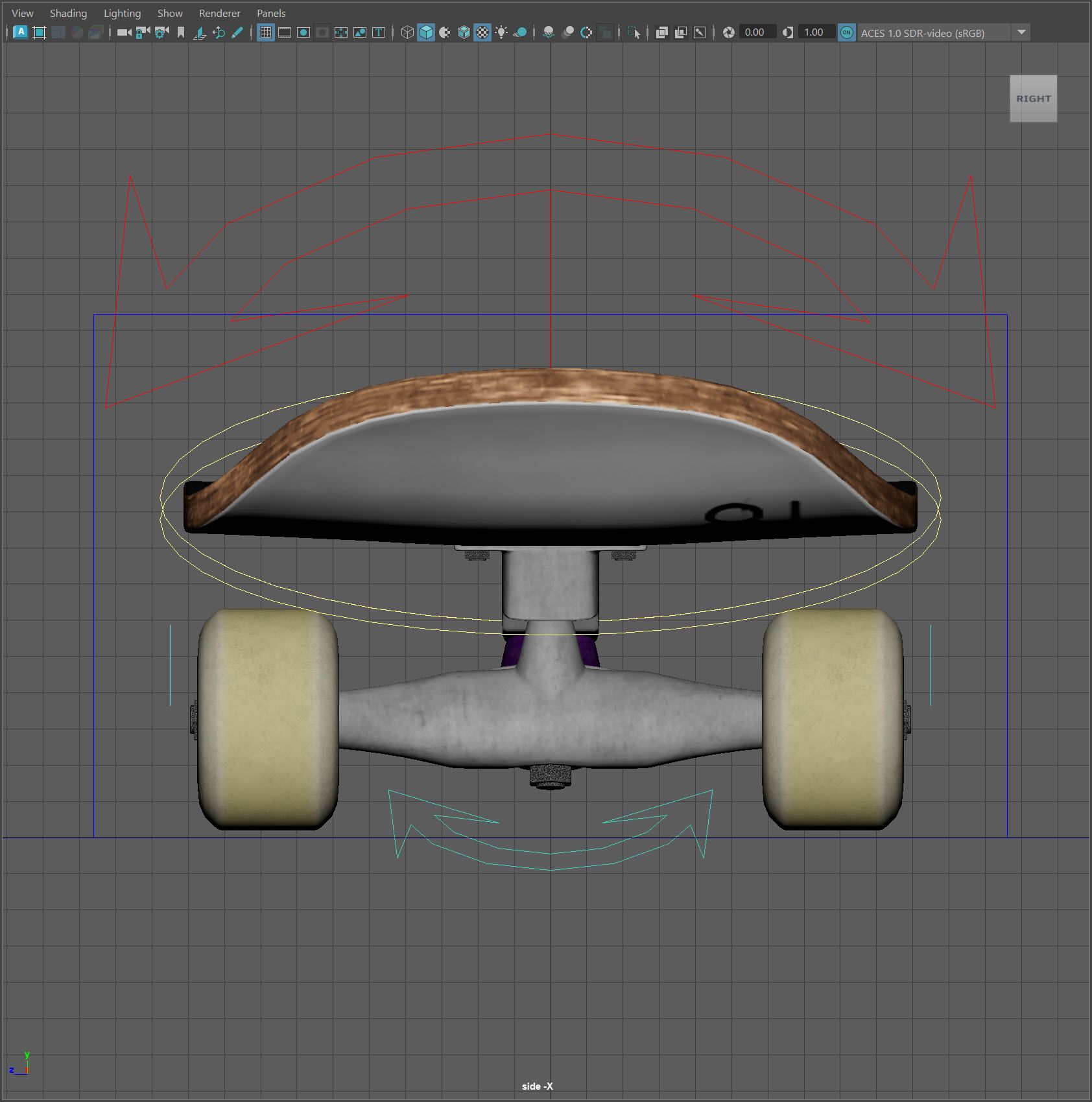Viewport: 1092px width, 1102px height.
Task: Click the Shadows icon
Action: click(x=520, y=32)
